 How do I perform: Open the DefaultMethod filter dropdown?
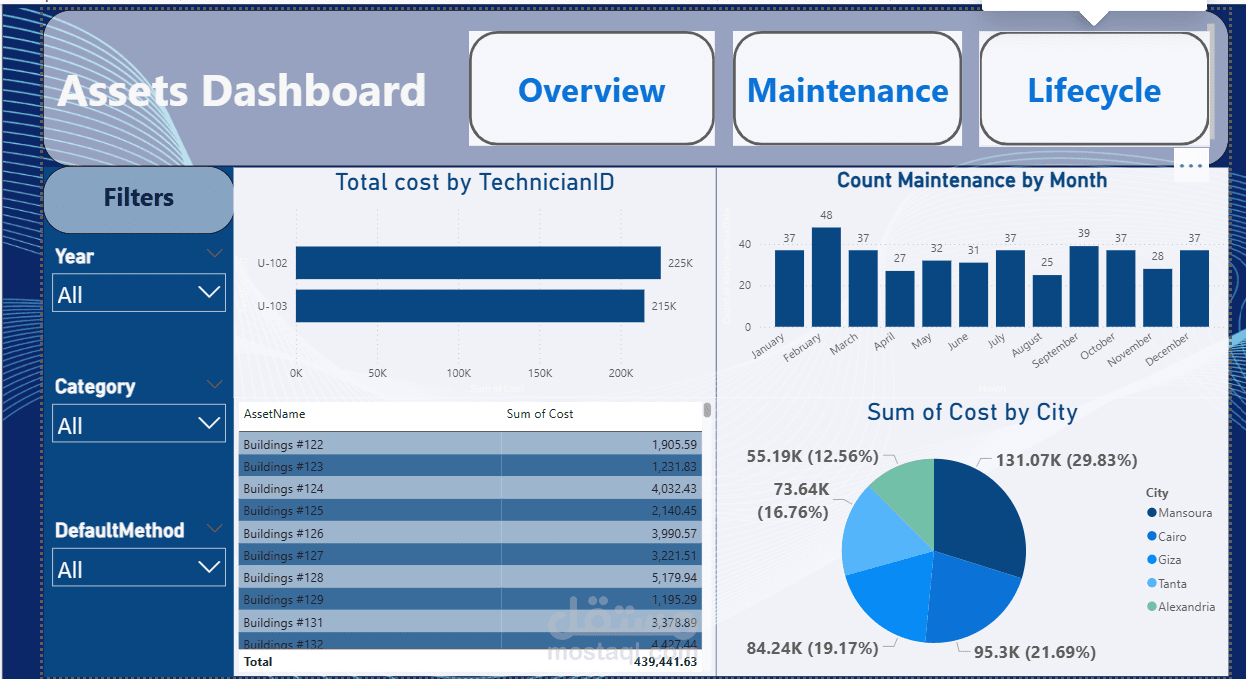click(139, 569)
